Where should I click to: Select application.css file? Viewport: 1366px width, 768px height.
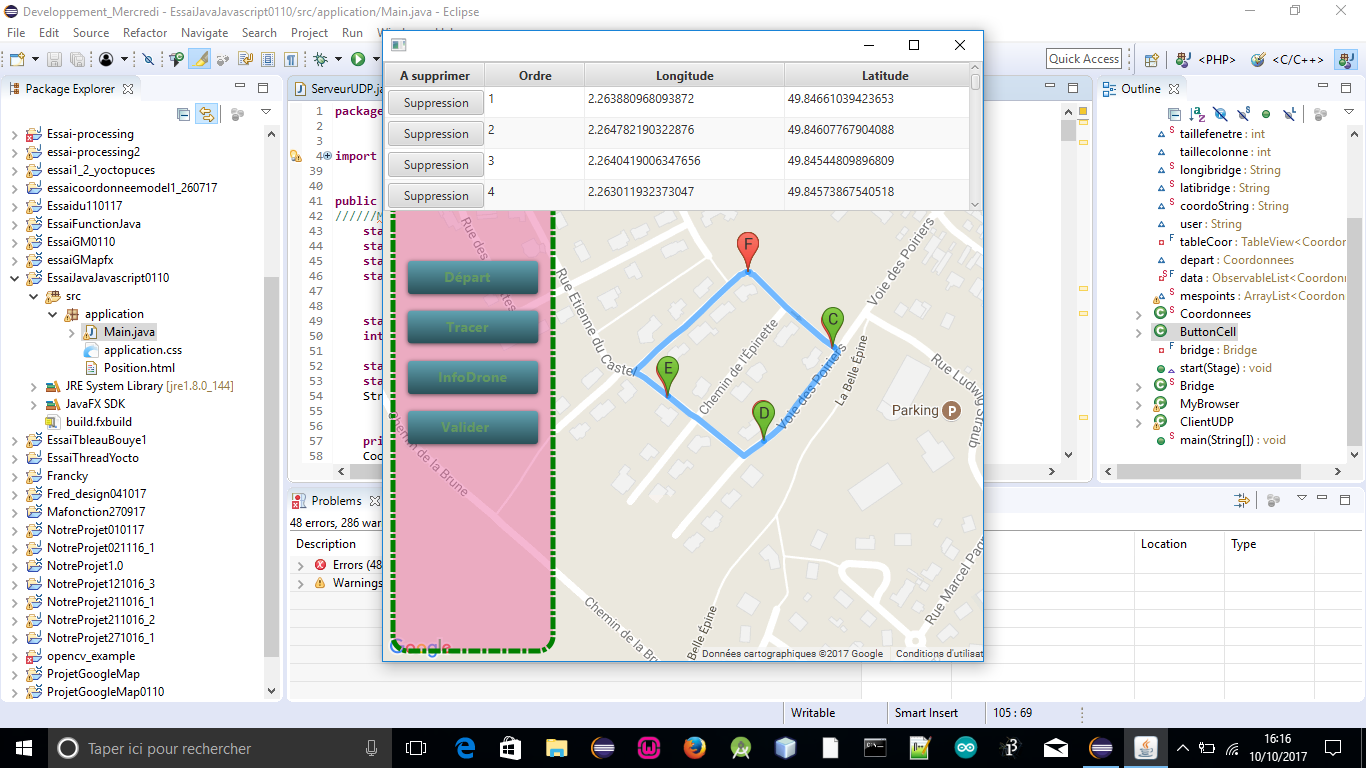pos(142,350)
